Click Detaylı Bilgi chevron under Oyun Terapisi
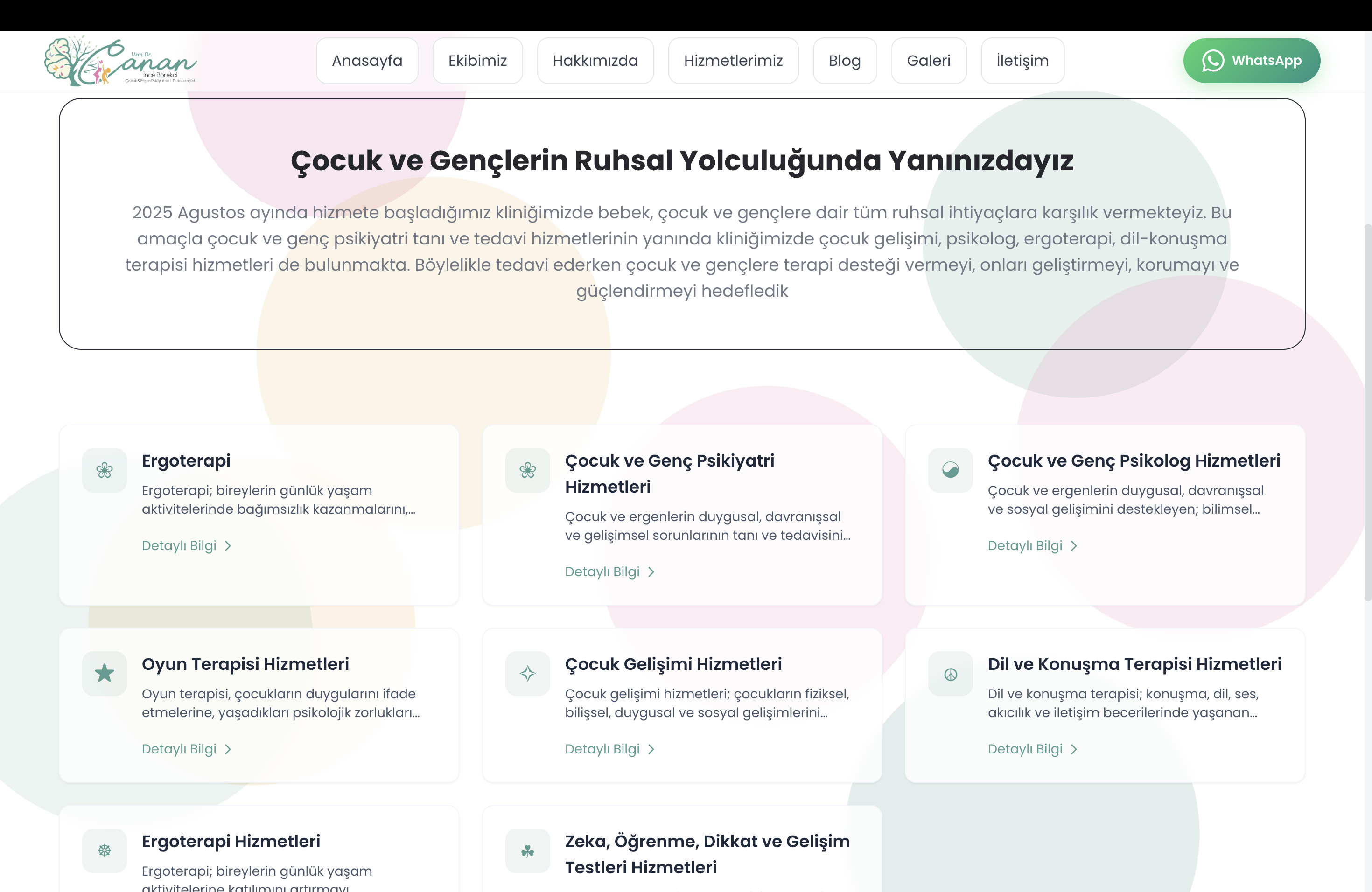Screen dimensions: 1372x892 (228, 749)
